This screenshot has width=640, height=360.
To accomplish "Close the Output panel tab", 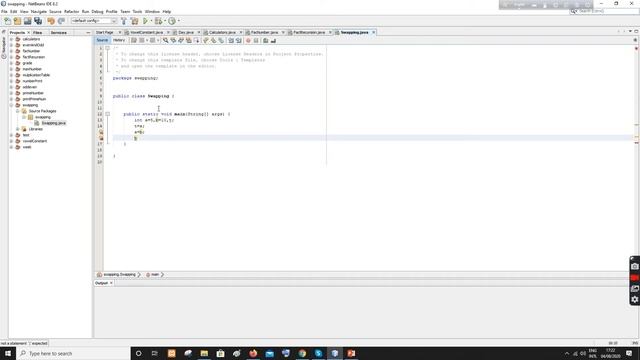I will coord(111,283).
